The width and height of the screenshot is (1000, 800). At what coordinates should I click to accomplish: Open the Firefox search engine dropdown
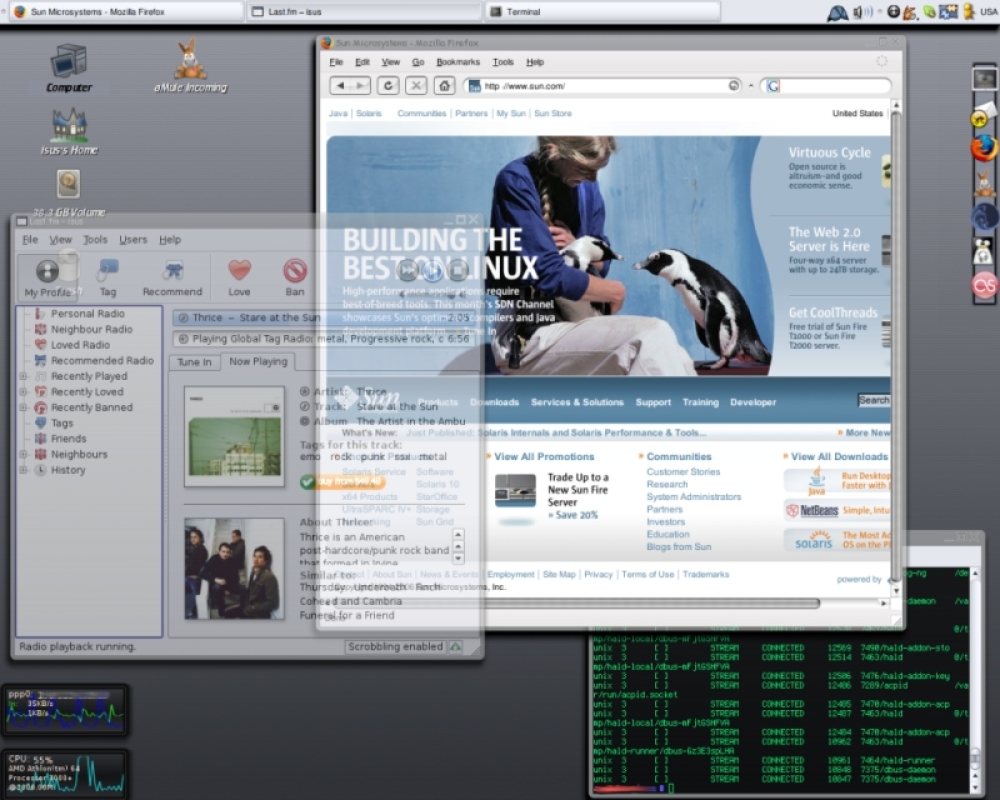point(773,85)
